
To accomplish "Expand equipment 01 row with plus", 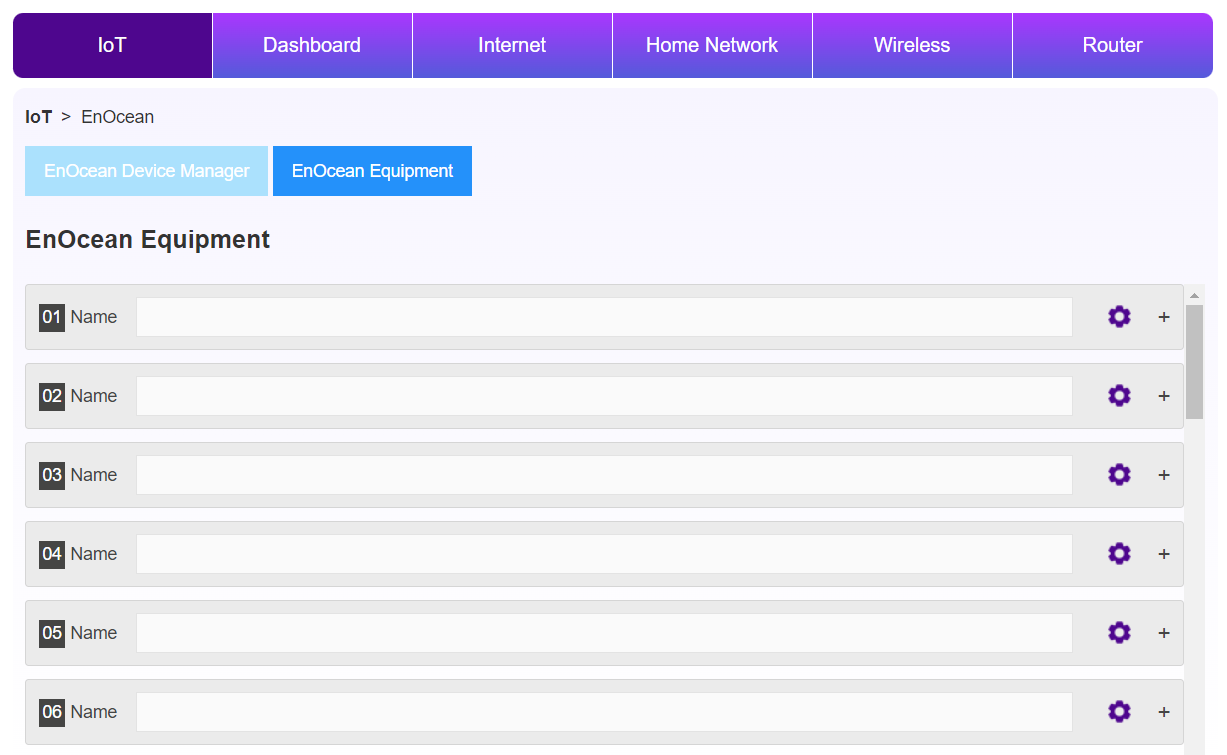I will click(1164, 317).
